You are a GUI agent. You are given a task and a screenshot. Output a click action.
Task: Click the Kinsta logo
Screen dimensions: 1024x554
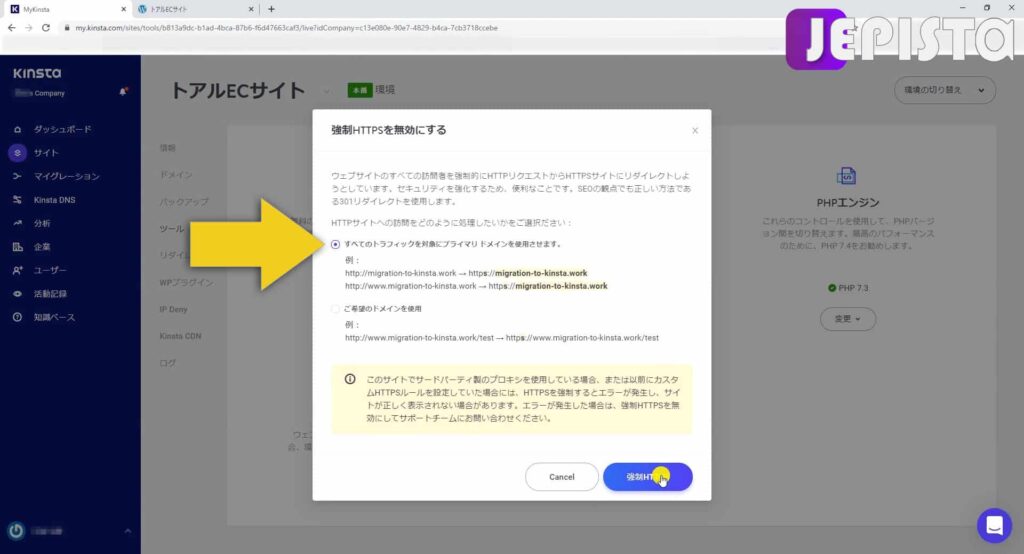point(37,73)
